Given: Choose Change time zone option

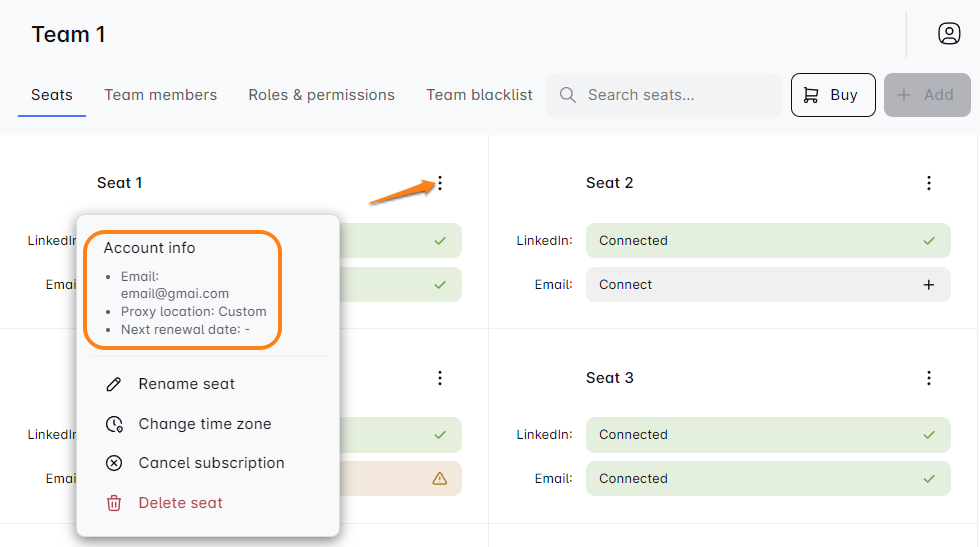Looking at the screenshot, I should (204, 424).
